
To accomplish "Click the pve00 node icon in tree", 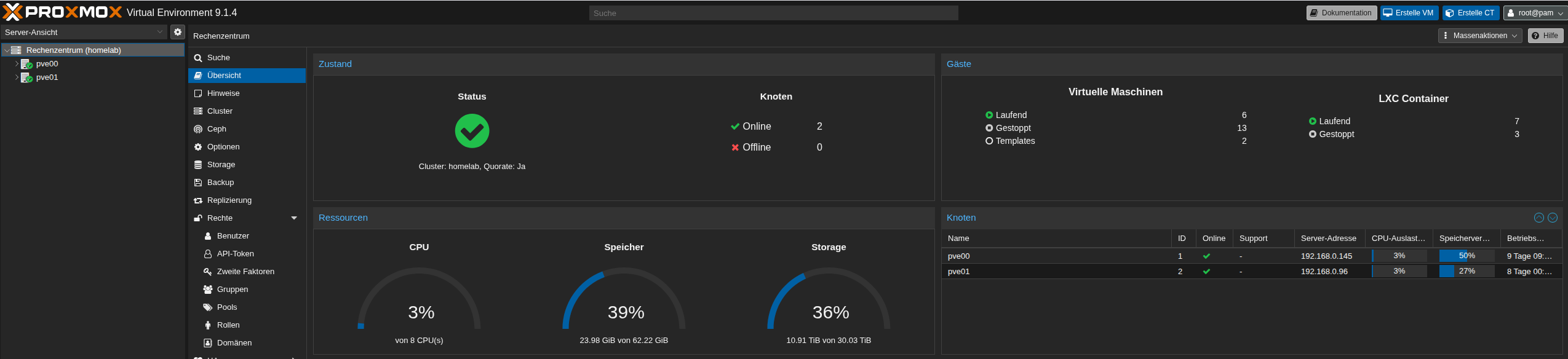I will coord(26,64).
